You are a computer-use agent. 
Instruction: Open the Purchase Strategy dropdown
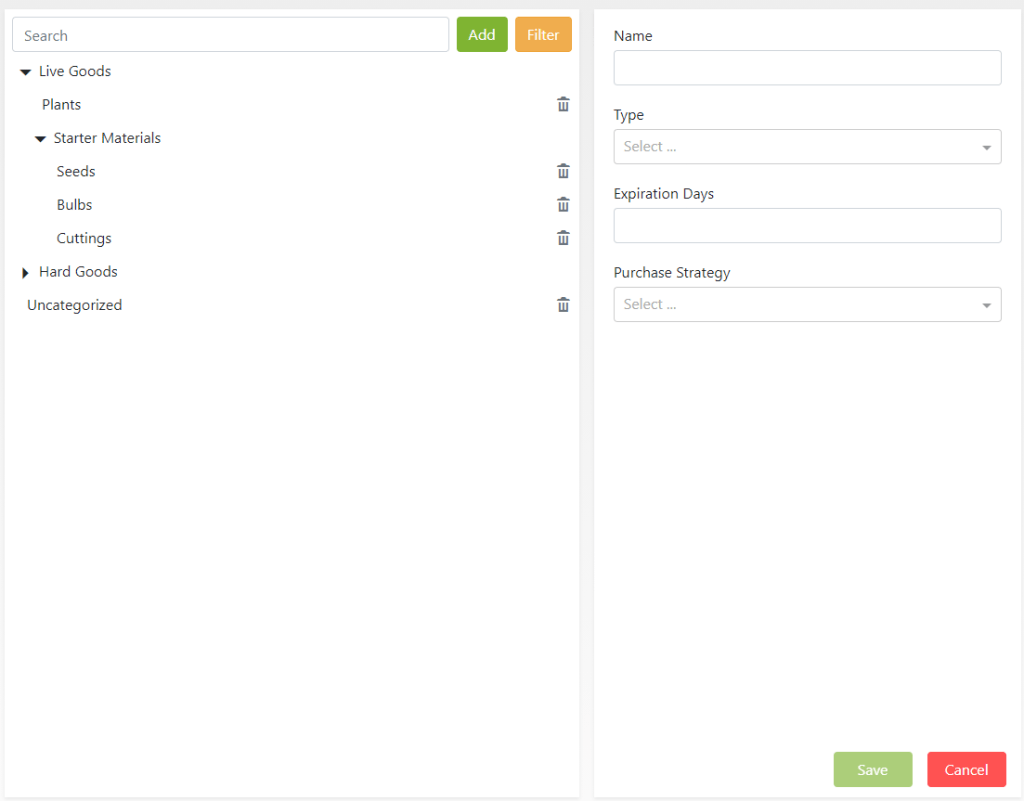tap(806, 305)
